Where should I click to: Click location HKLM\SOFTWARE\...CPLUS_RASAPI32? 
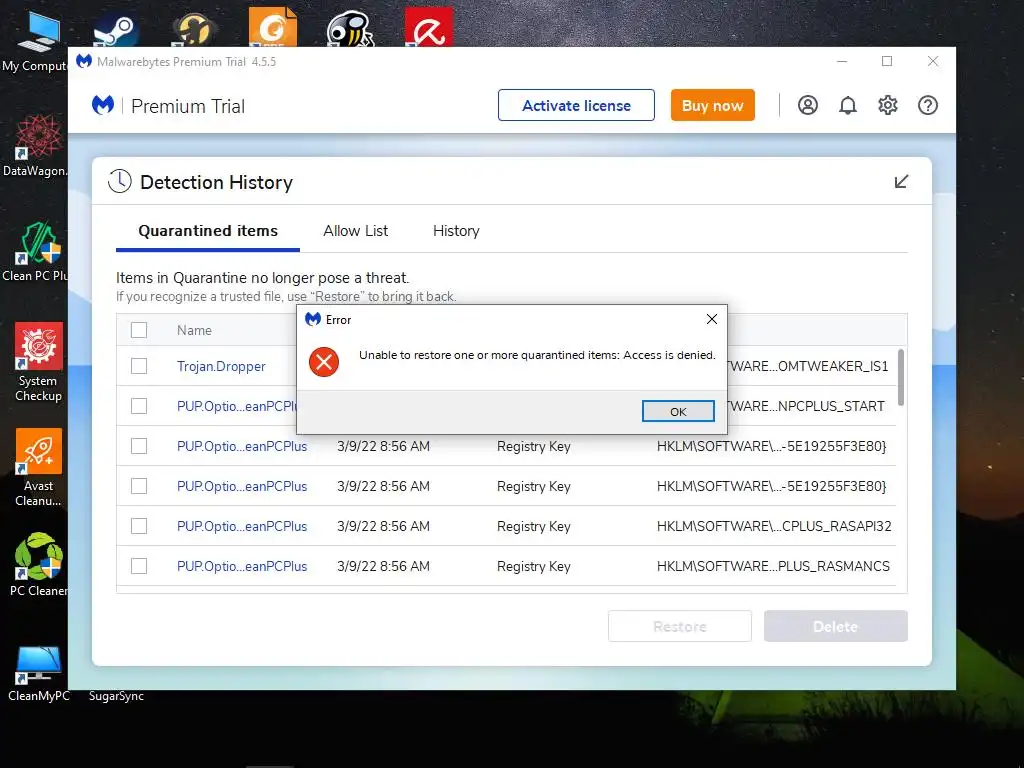[774, 526]
